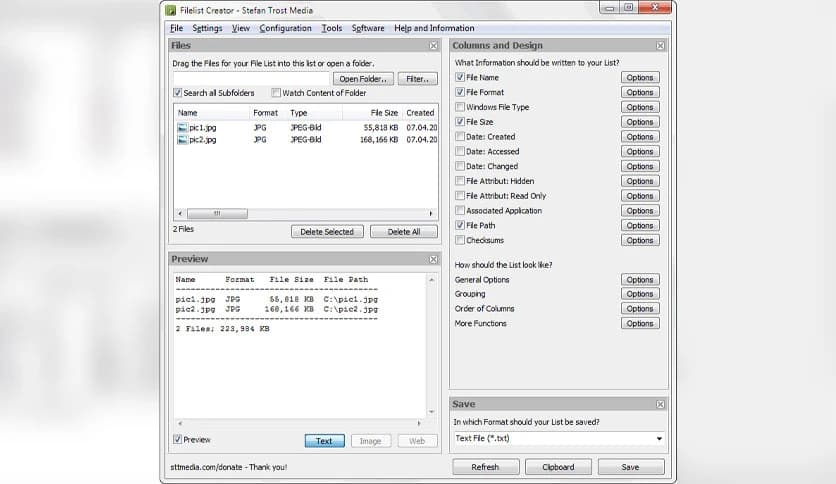Click Delete Selected button

[327, 232]
